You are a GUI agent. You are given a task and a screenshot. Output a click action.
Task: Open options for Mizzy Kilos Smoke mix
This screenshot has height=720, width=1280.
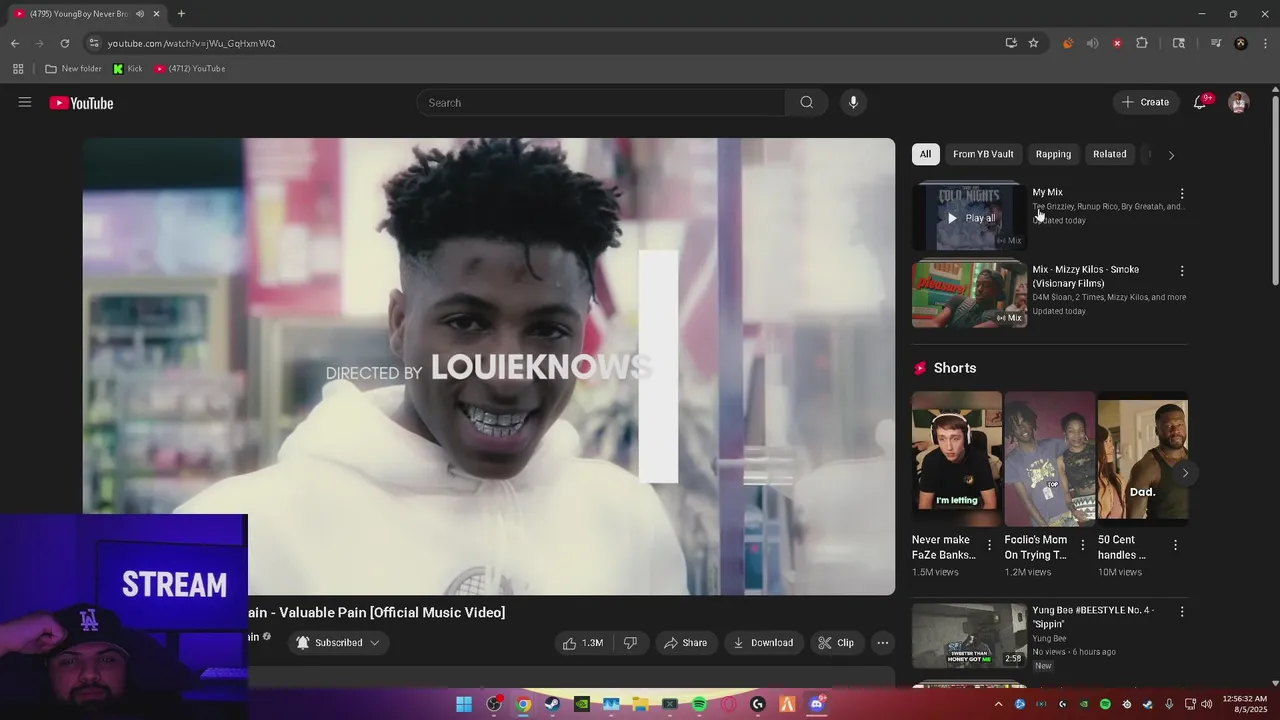(x=1182, y=271)
